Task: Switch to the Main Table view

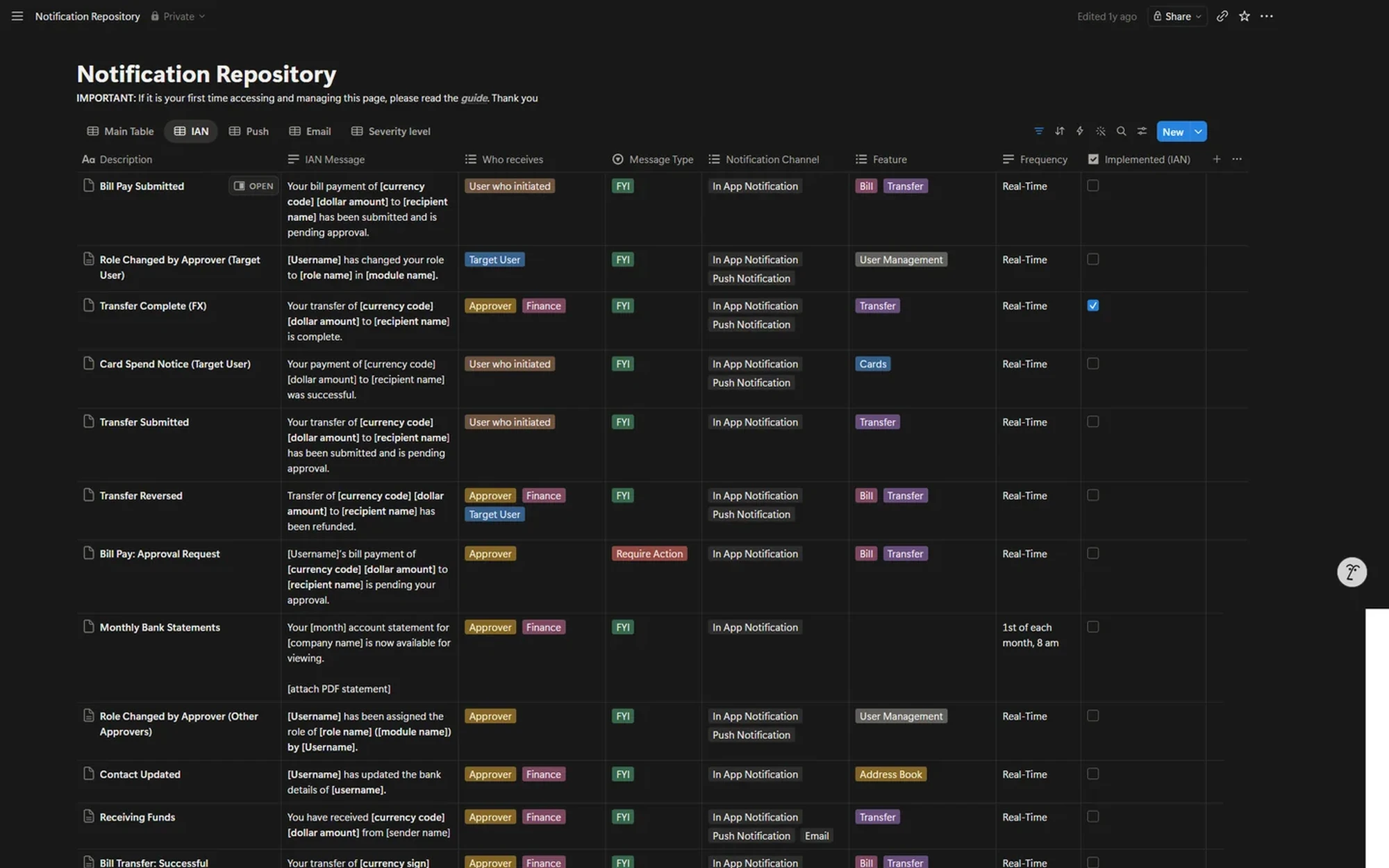Action: coord(120,131)
